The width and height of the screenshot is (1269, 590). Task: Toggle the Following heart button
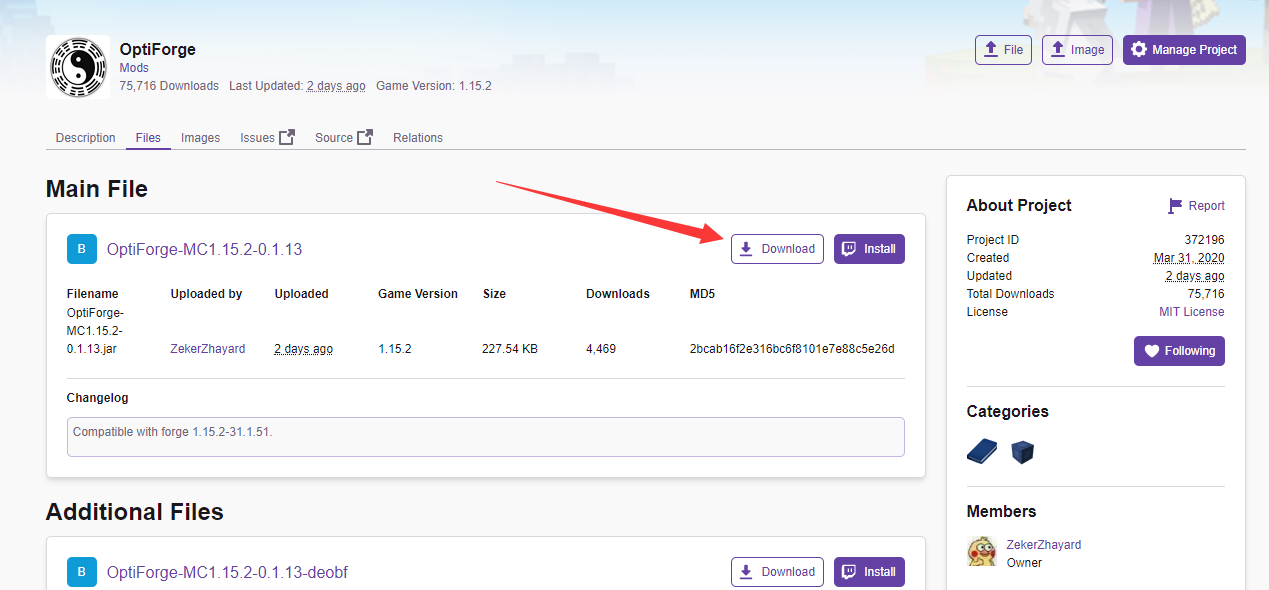tap(1179, 351)
